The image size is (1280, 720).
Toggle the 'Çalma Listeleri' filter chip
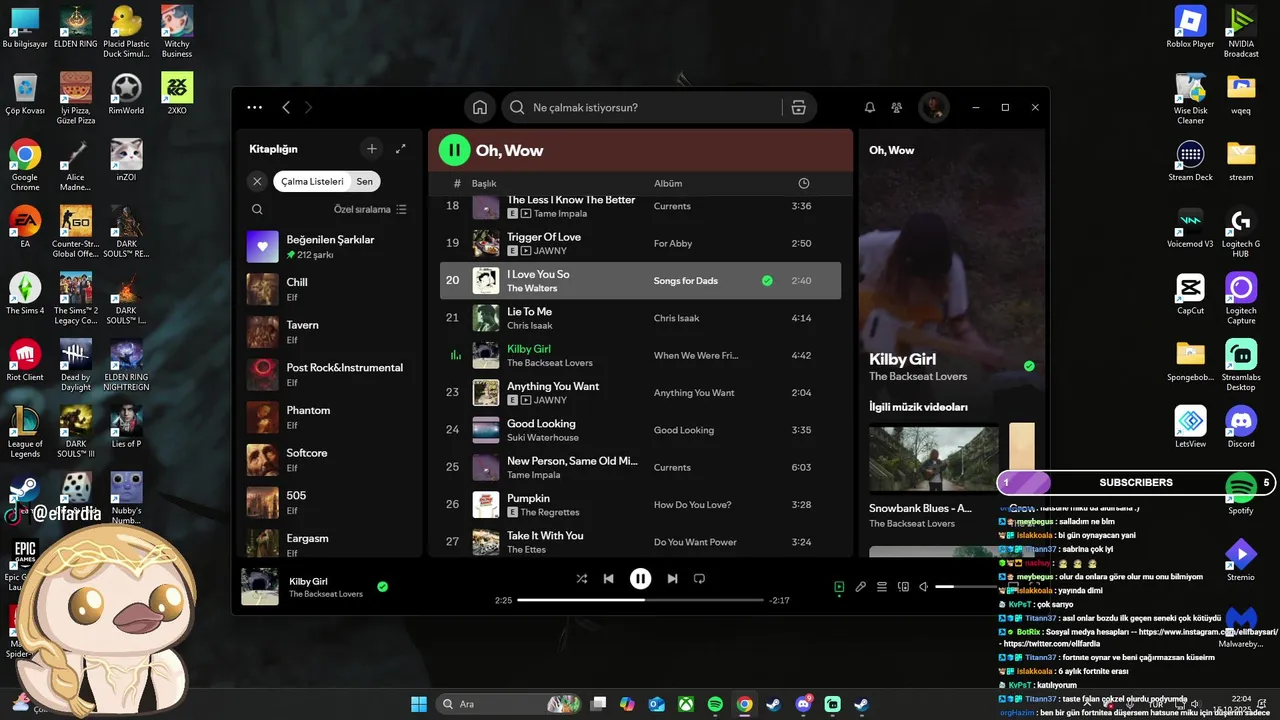(312, 181)
